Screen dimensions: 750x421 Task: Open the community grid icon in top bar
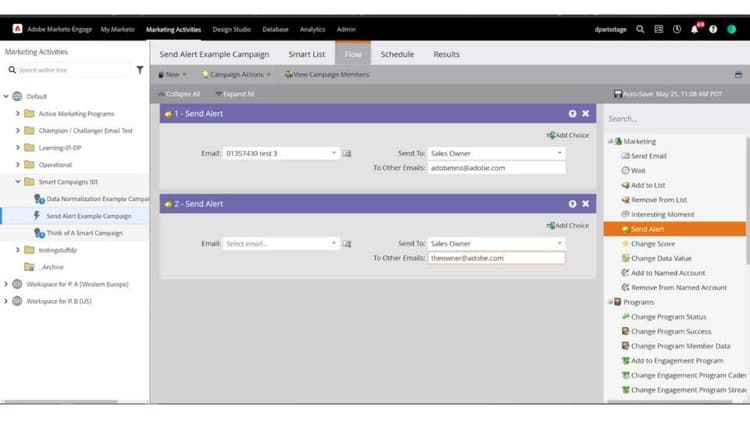pos(659,29)
